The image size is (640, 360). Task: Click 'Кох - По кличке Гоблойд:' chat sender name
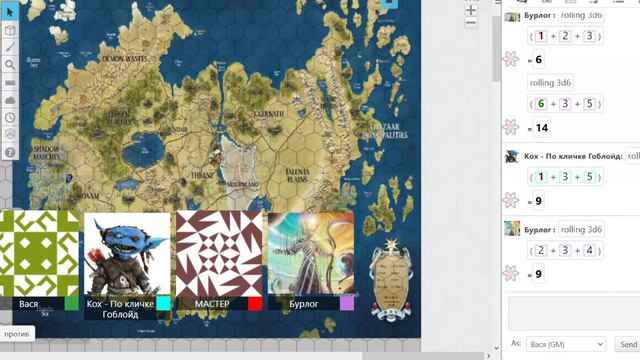click(573, 156)
